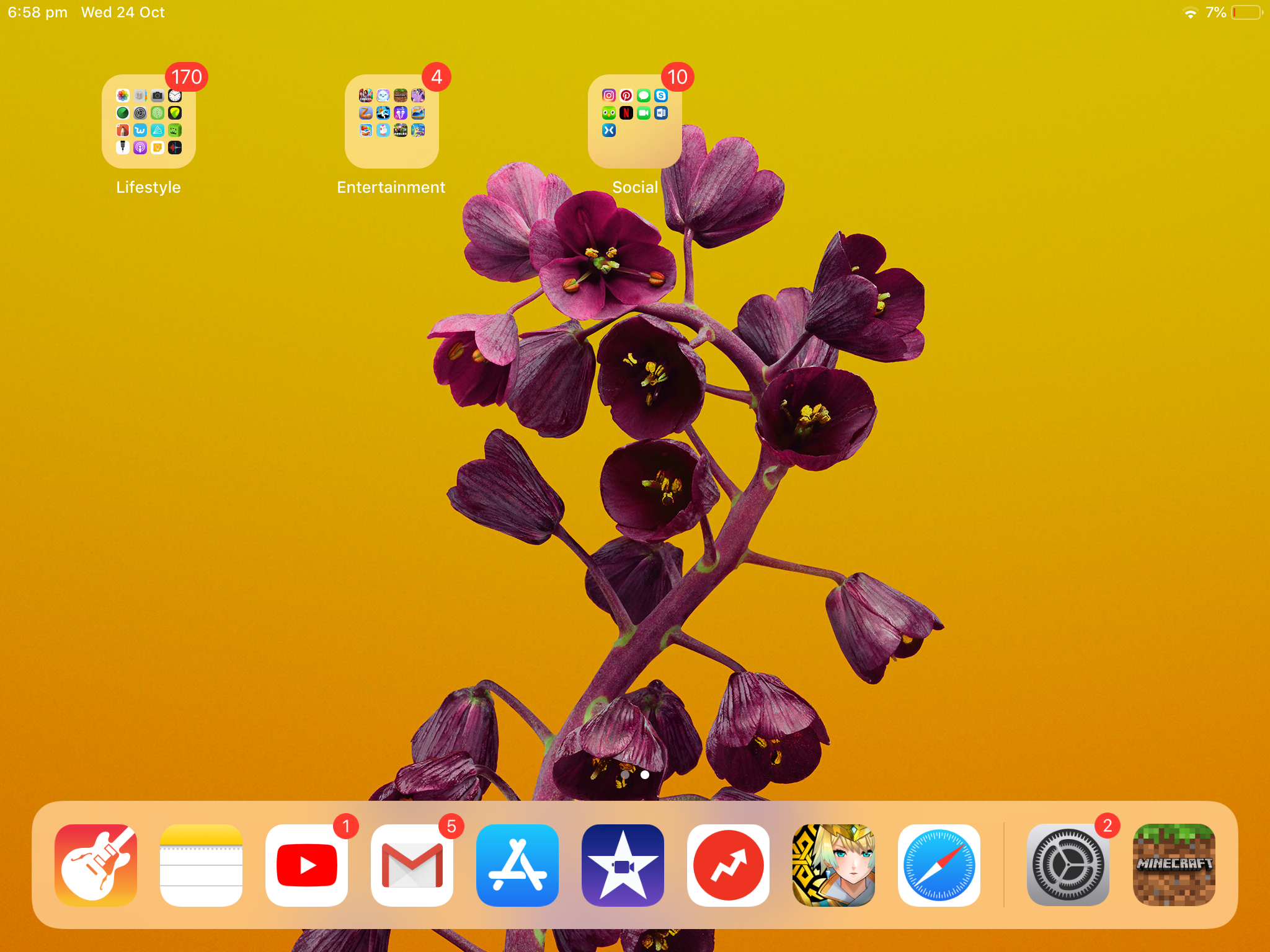
Task: Open the GarageBand app in dock
Action: pyautogui.click(x=95, y=865)
